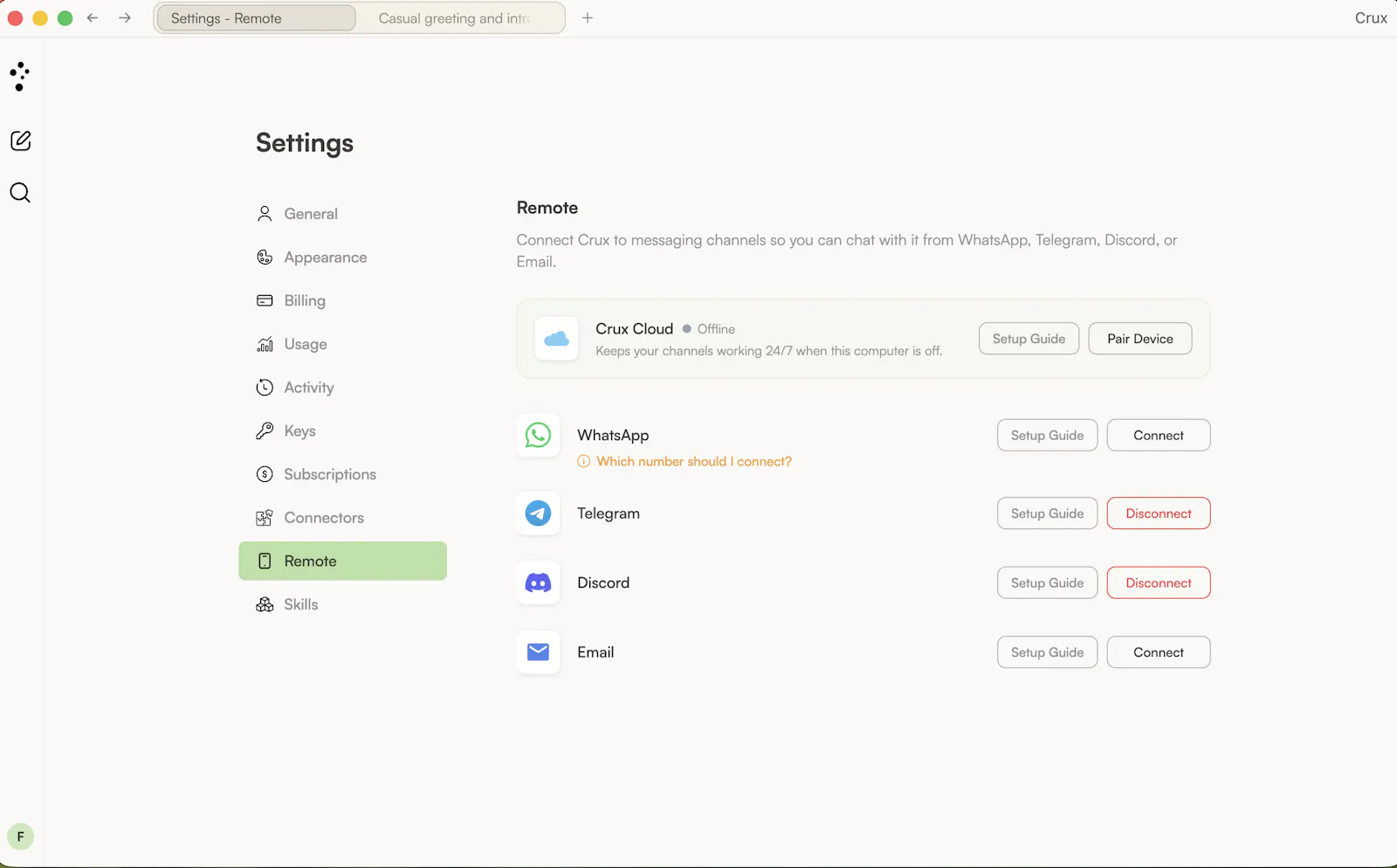This screenshot has height=868, width=1397.
Task: Click the Usage chart icon
Action: coord(265,344)
